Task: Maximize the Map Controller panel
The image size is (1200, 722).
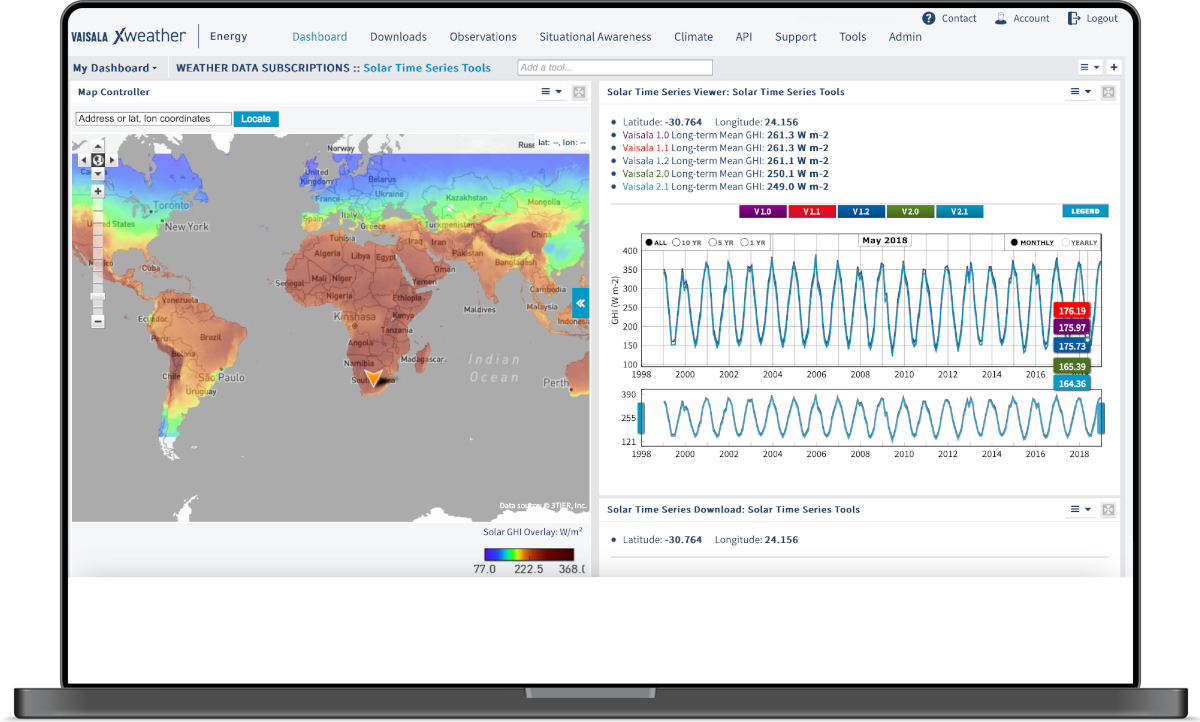Action: click(579, 92)
